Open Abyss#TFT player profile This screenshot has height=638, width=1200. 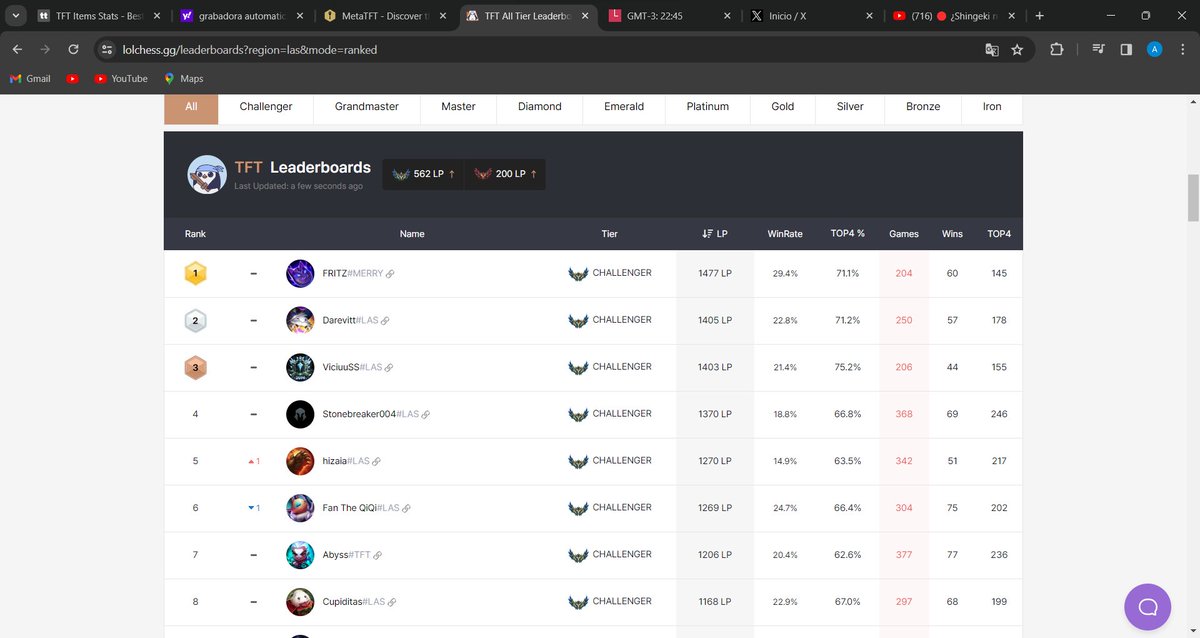346,555
